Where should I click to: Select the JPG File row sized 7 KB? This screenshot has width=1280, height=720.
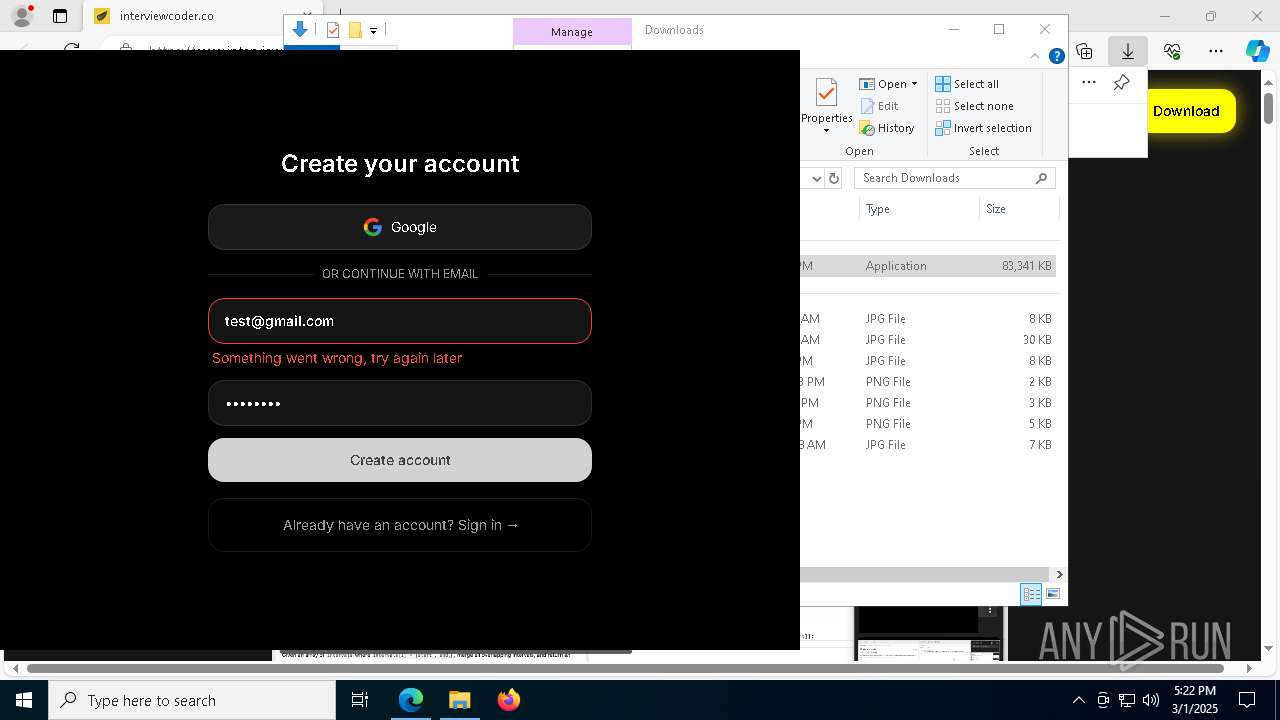click(x=928, y=445)
